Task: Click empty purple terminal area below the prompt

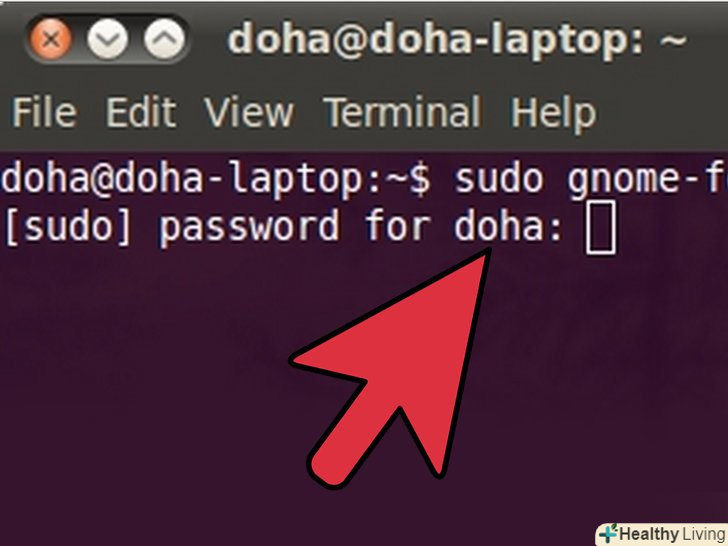Action: [x=139, y=395]
